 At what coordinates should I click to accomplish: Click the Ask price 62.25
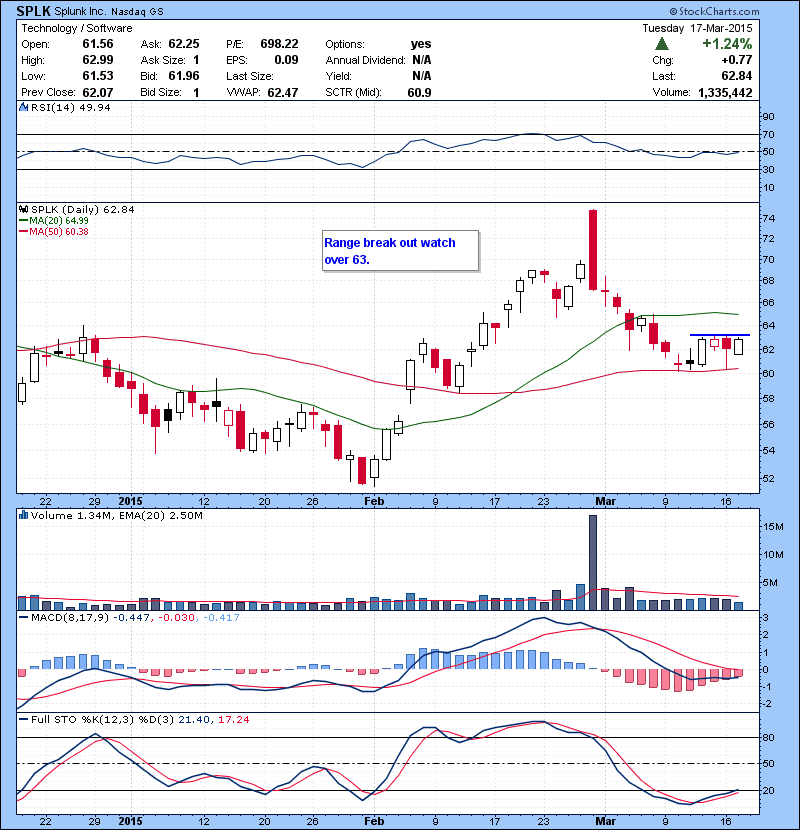pos(184,44)
